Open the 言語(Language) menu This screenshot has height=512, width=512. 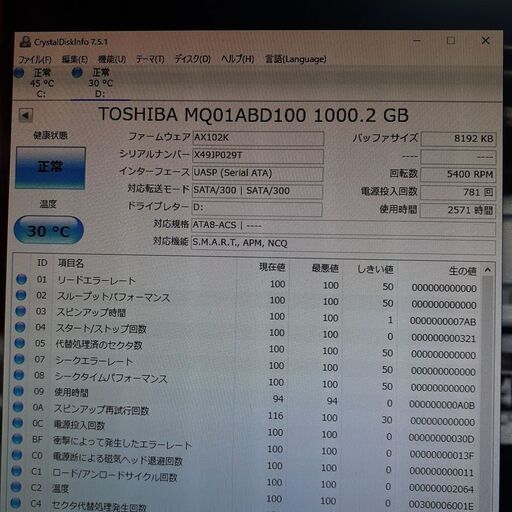pyautogui.click(x=295, y=59)
